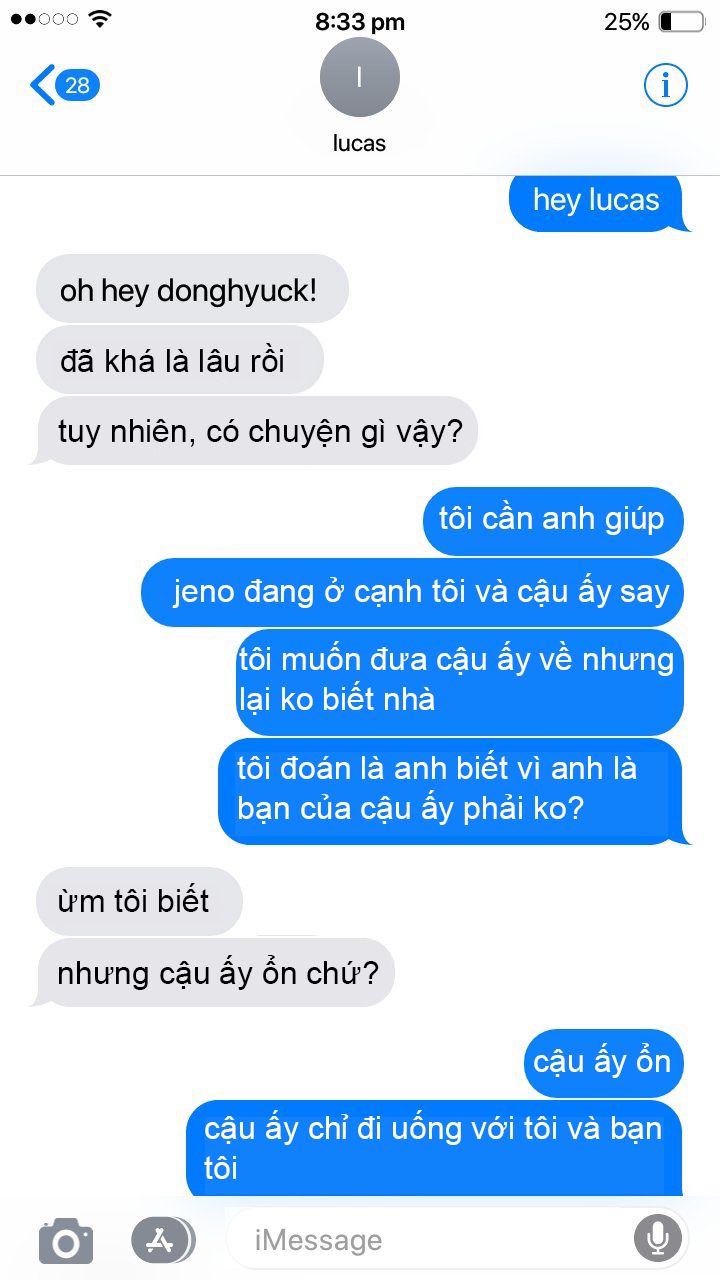This screenshot has width=720, height=1280.
Task: Tap the lucas contact name
Action: click(359, 143)
